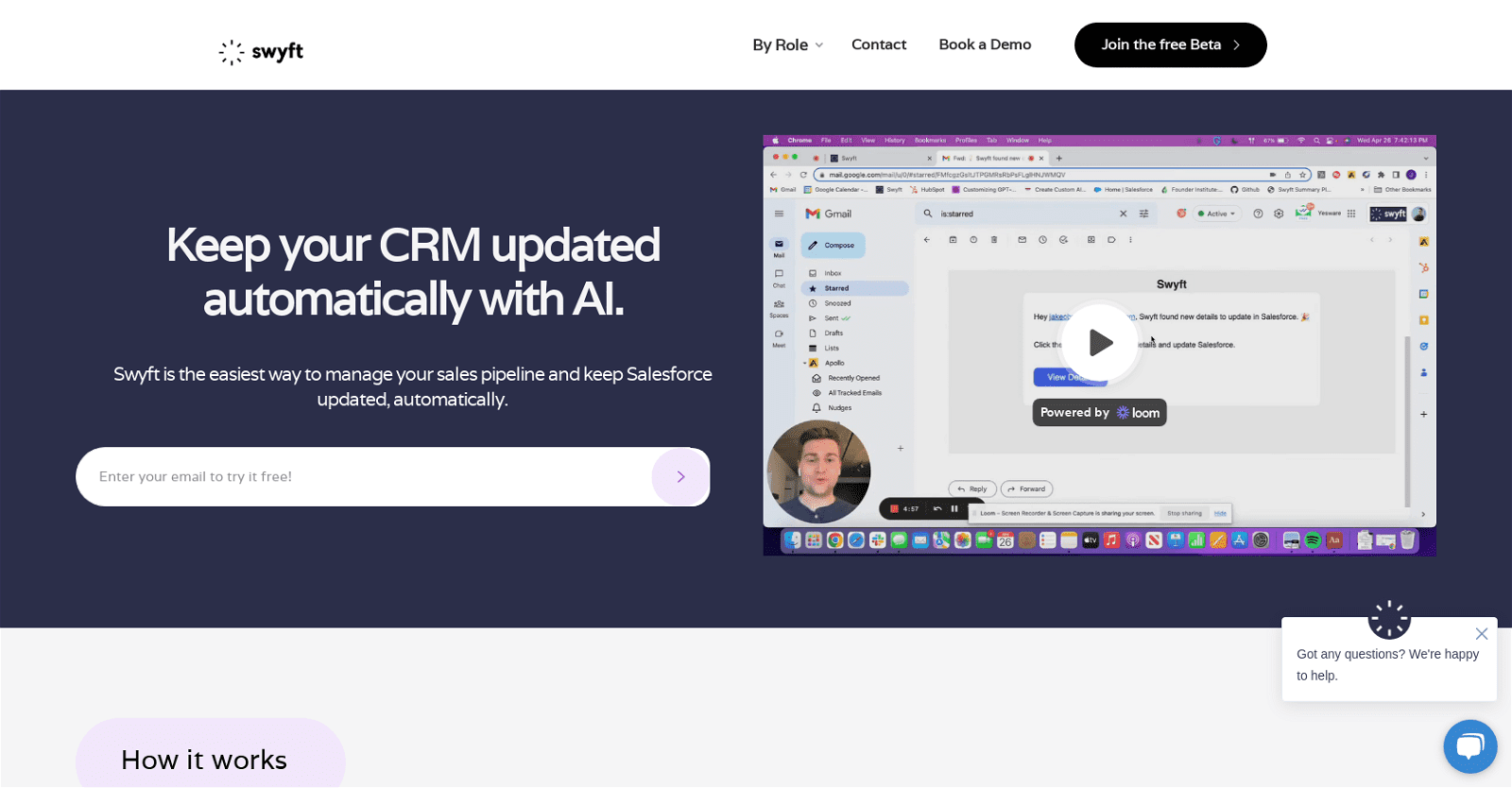This screenshot has width=1512, height=788.
Task: Click the Keep your CRM updated heading
Action: (x=413, y=272)
